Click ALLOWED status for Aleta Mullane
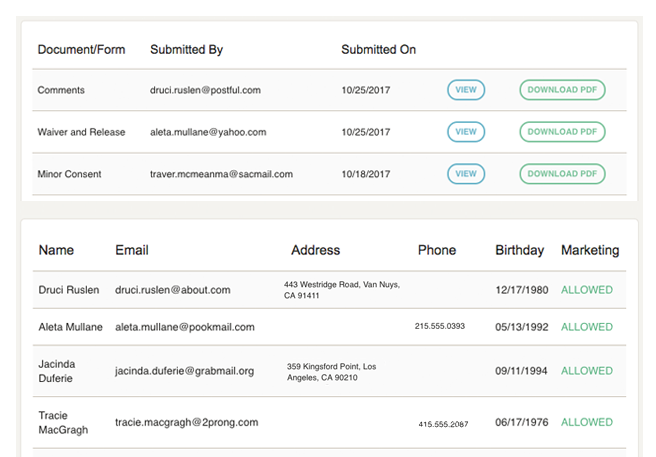The height and width of the screenshot is (457, 656). tap(587, 327)
